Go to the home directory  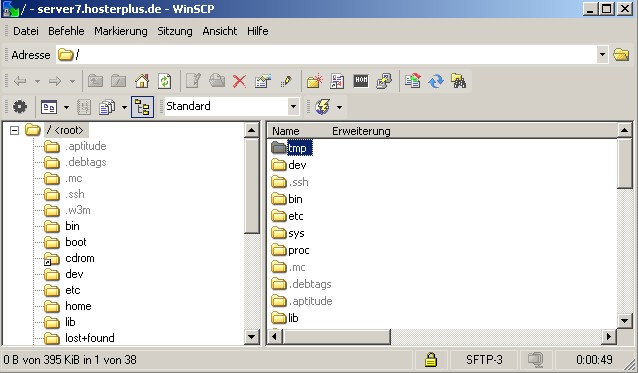click(142, 81)
